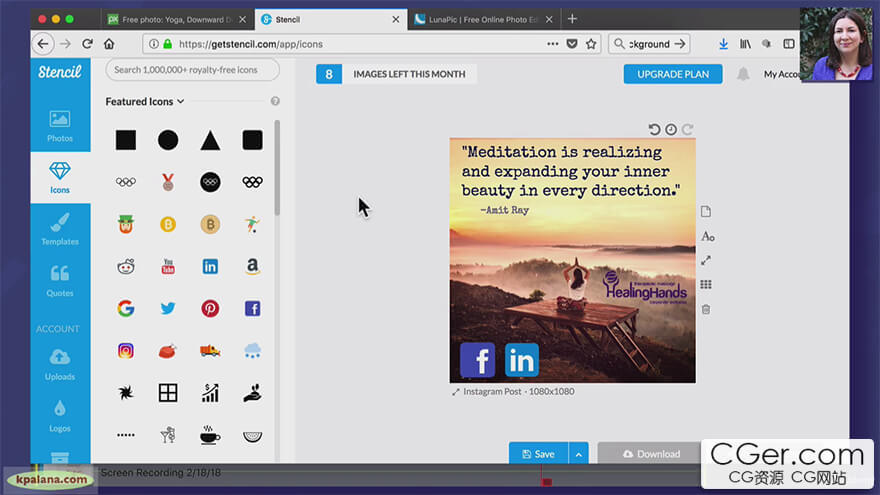Open the canvas history clock icon

[671, 130]
